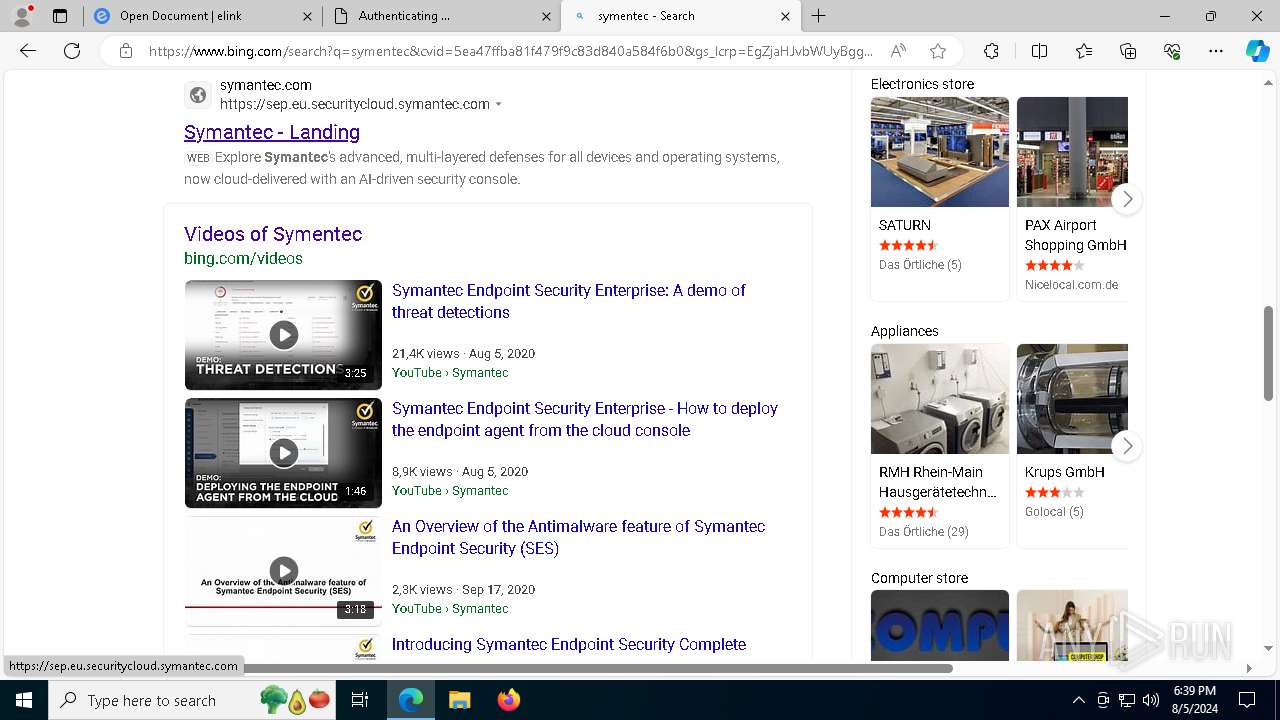Open 'Videos of Symentec' heading link
The image size is (1280, 720).
point(273,234)
